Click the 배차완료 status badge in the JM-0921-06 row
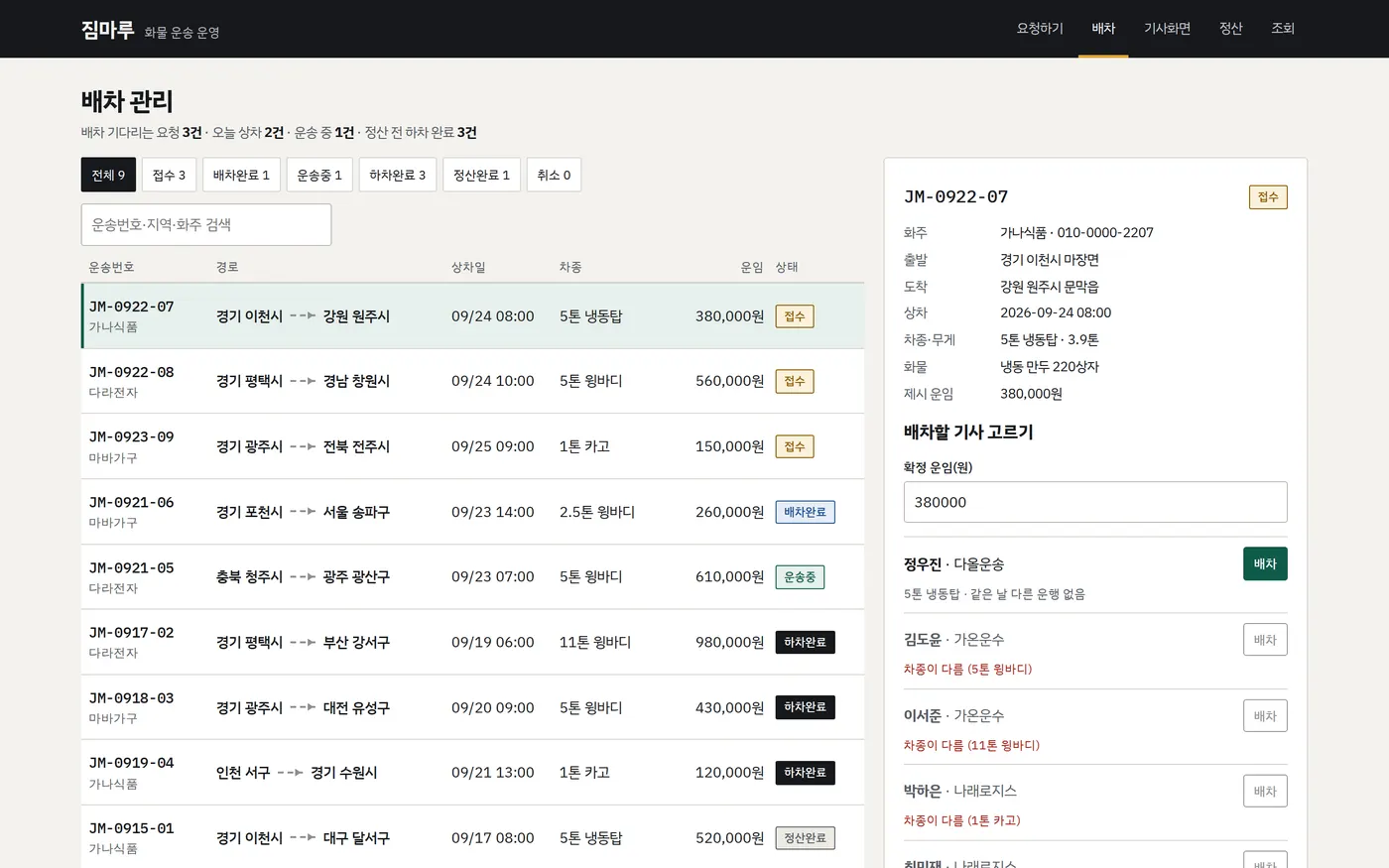Screen dimensions: 1389x868 pyautogui.click(x=806, y=512)
